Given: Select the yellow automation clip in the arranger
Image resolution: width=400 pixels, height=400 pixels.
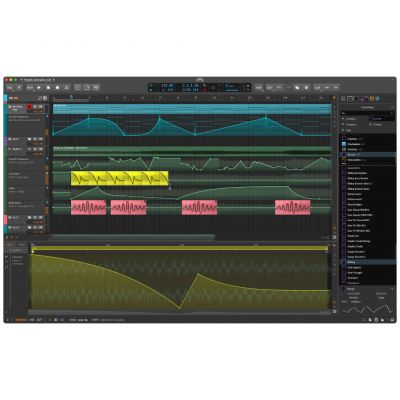Looking at the screenshot, I should pyautogui.click(x=119, y=178).
